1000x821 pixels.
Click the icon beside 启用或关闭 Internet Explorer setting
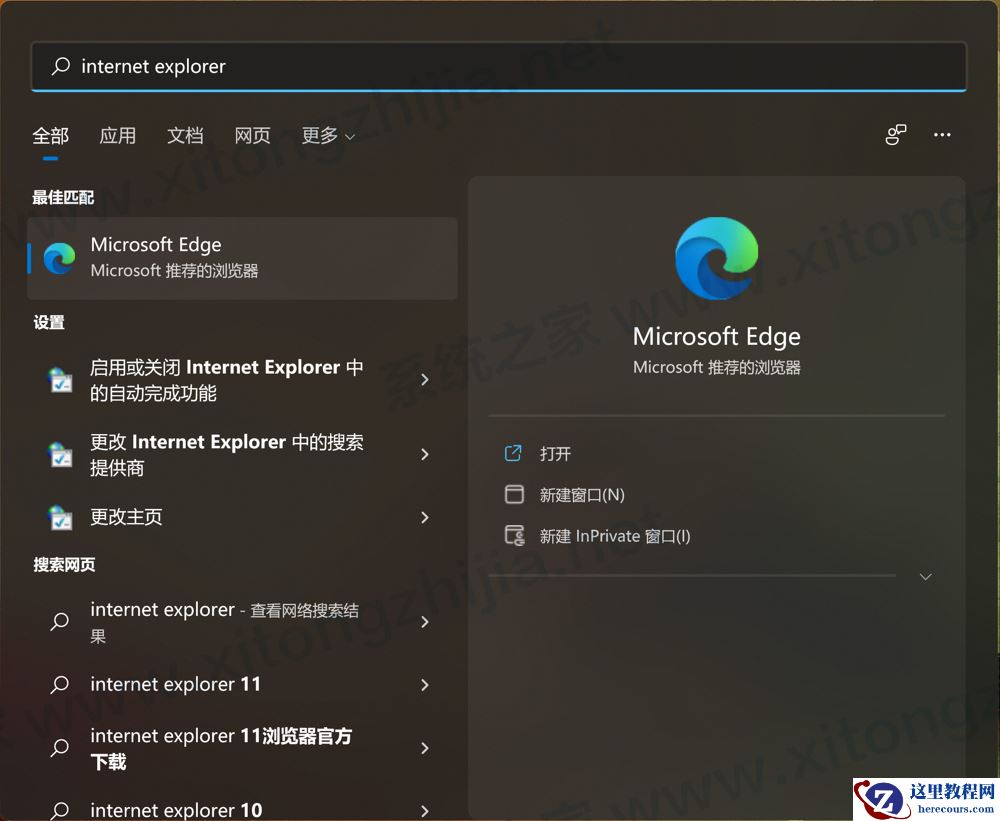59,380
